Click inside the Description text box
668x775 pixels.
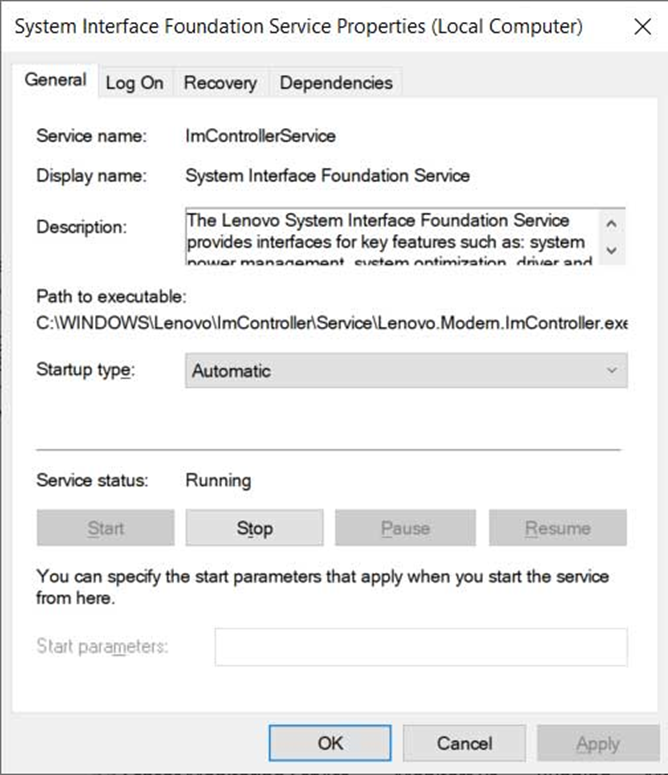(x=390, y=236)
